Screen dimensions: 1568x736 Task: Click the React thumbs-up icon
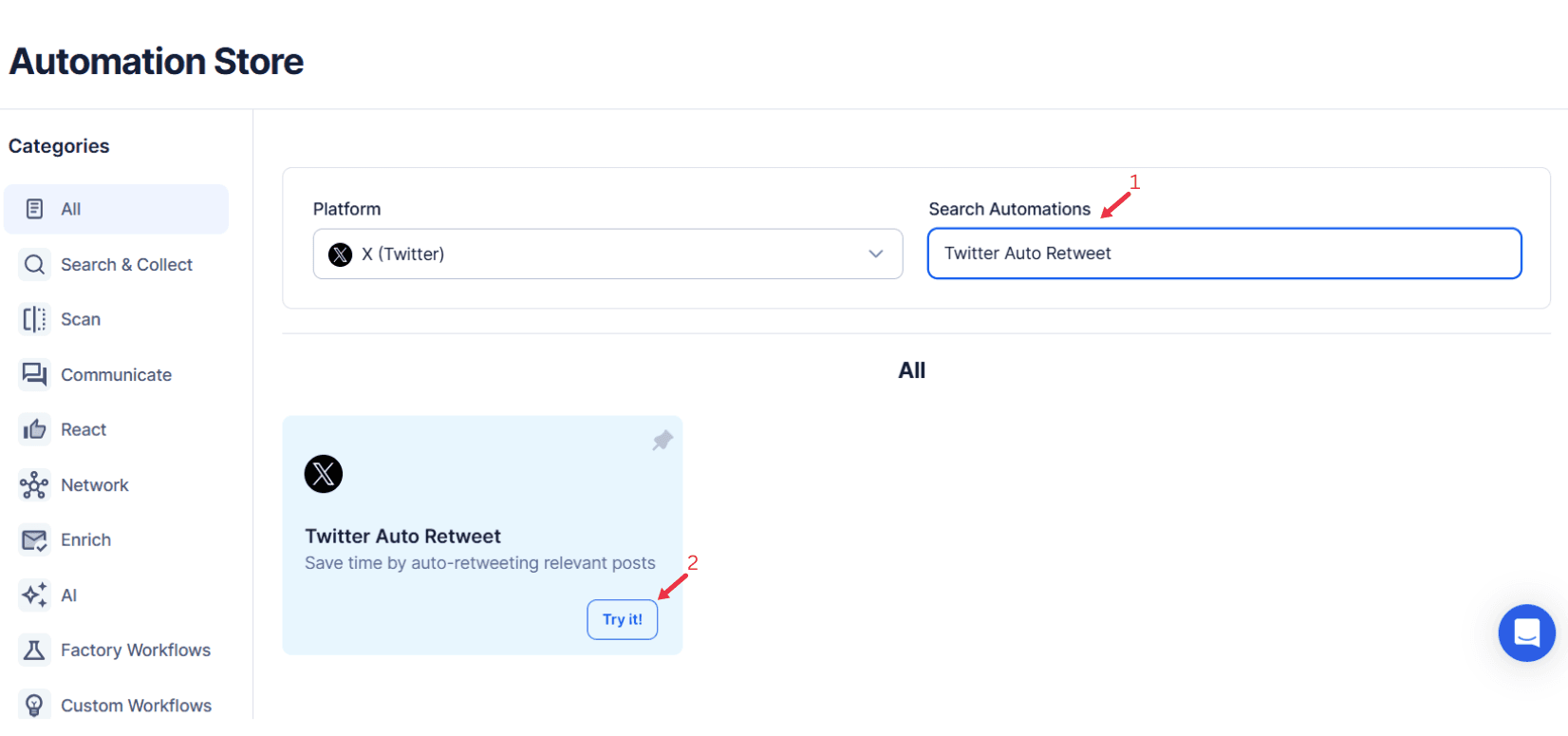pos(34,429)
